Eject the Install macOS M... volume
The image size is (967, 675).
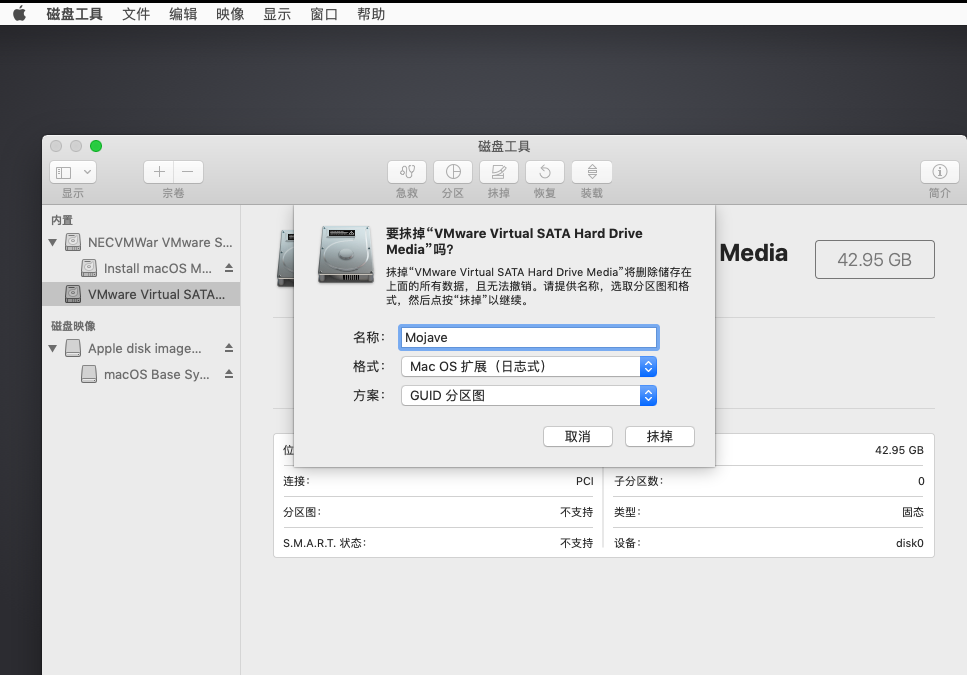[x=229, y=268]
